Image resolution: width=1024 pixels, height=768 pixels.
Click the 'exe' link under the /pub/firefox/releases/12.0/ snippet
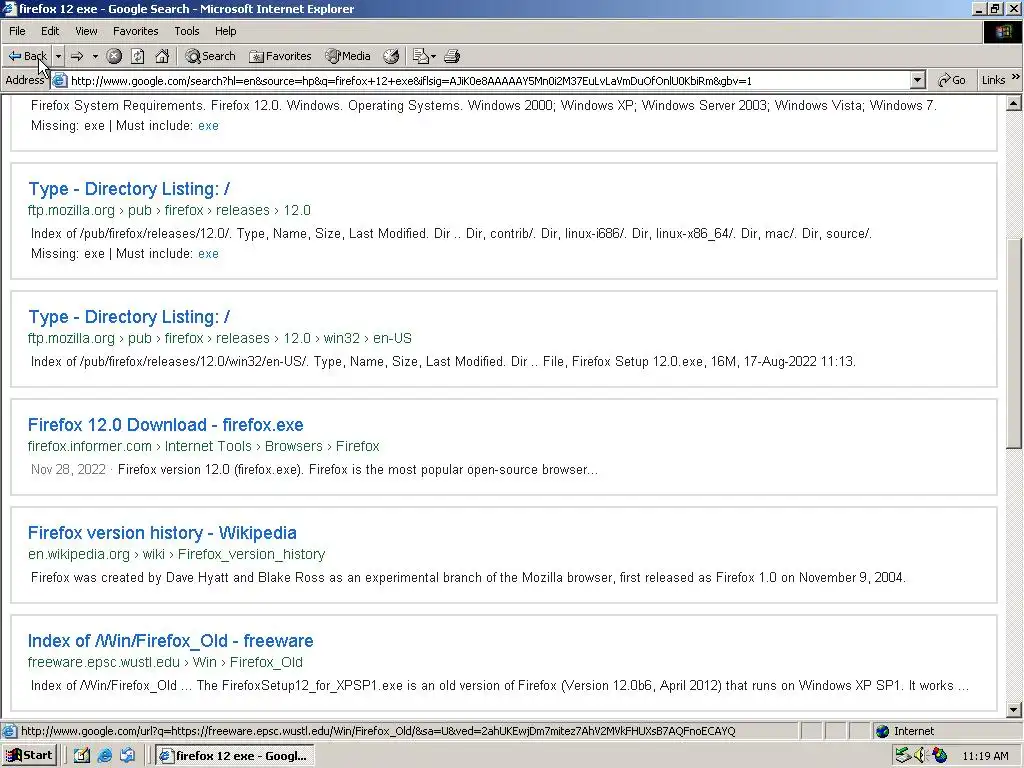point(208,254)
